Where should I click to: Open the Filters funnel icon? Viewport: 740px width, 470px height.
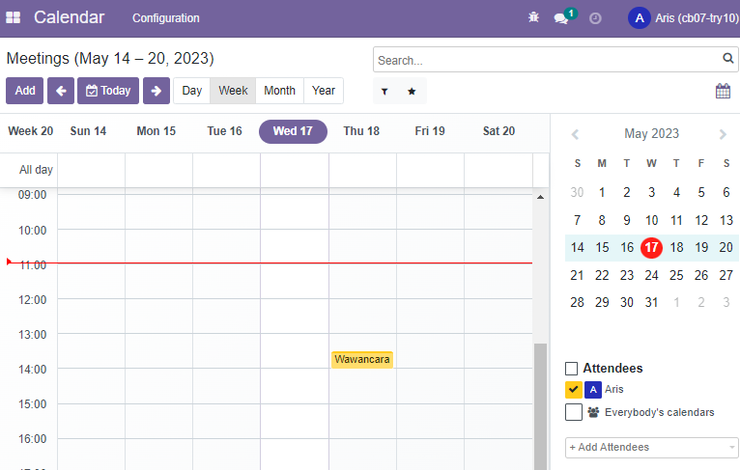point(385,91)
